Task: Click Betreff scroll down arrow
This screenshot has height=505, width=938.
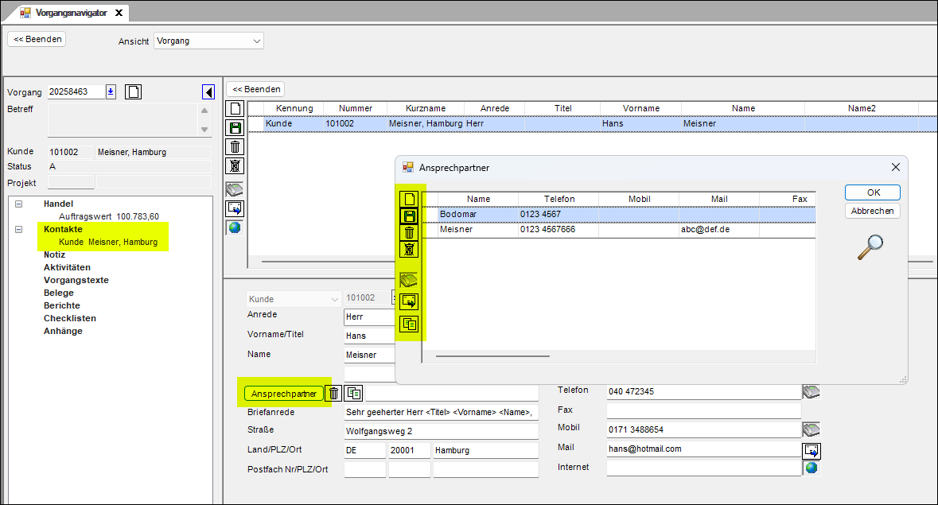Action: [204, 129]
